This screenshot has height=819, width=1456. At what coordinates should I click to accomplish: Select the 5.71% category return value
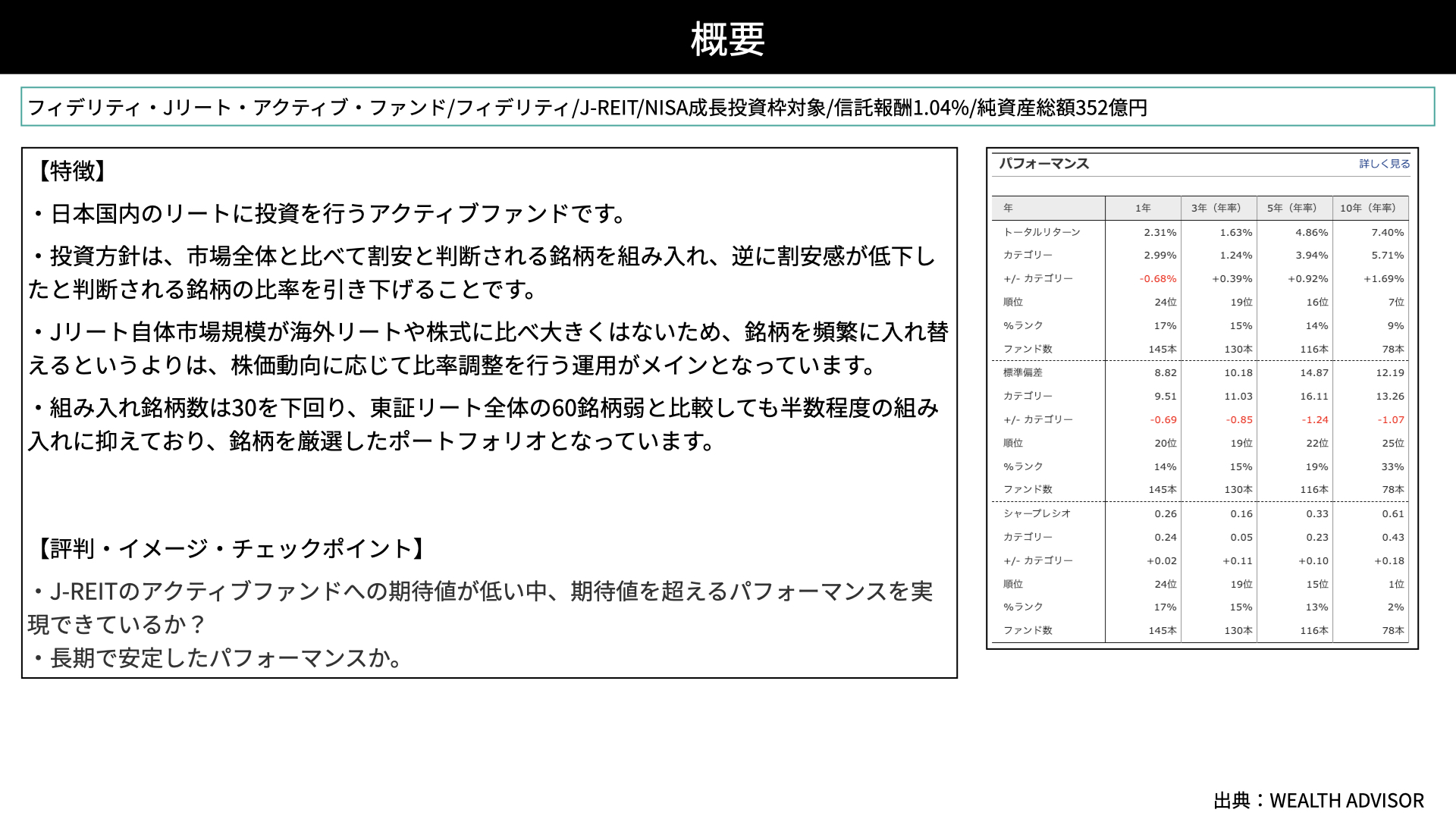pos(1388,256)
